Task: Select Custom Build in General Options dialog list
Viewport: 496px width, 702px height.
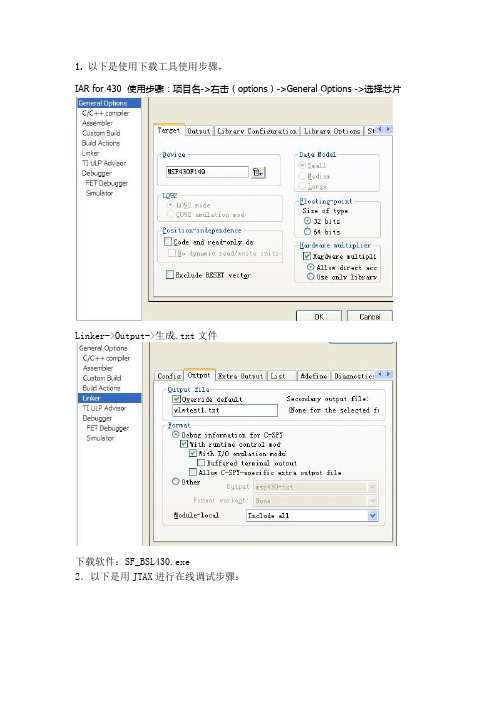Action: click(101, 133)
